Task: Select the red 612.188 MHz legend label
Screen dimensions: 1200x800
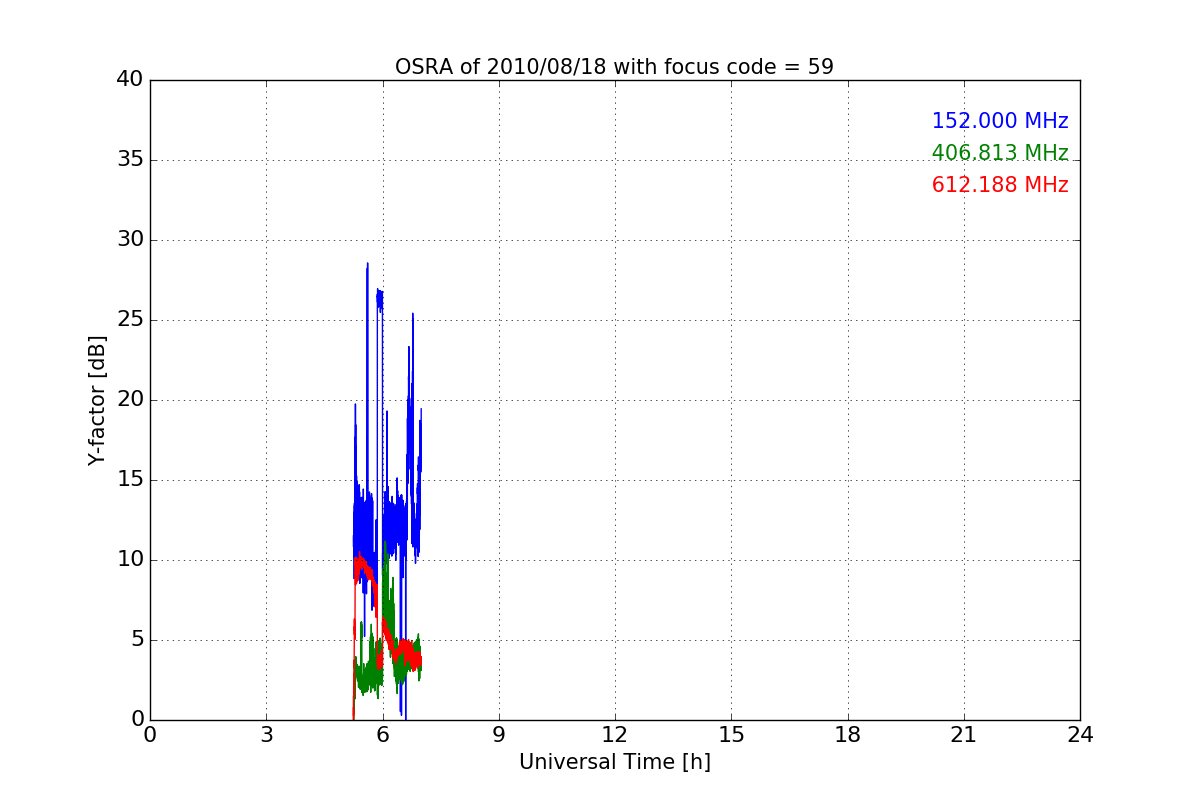Action: [x=1000, y=185]
